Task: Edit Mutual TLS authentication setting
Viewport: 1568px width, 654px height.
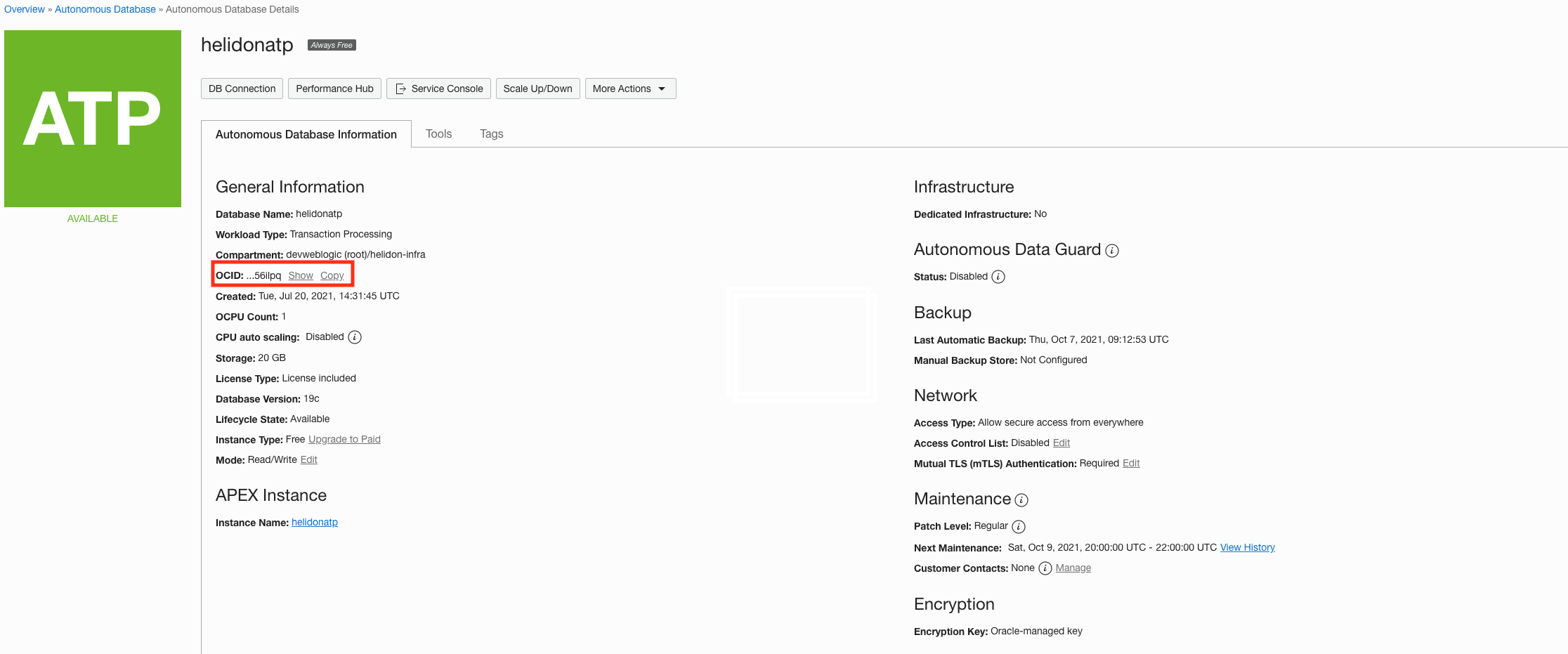Action: click(1131, 463)
